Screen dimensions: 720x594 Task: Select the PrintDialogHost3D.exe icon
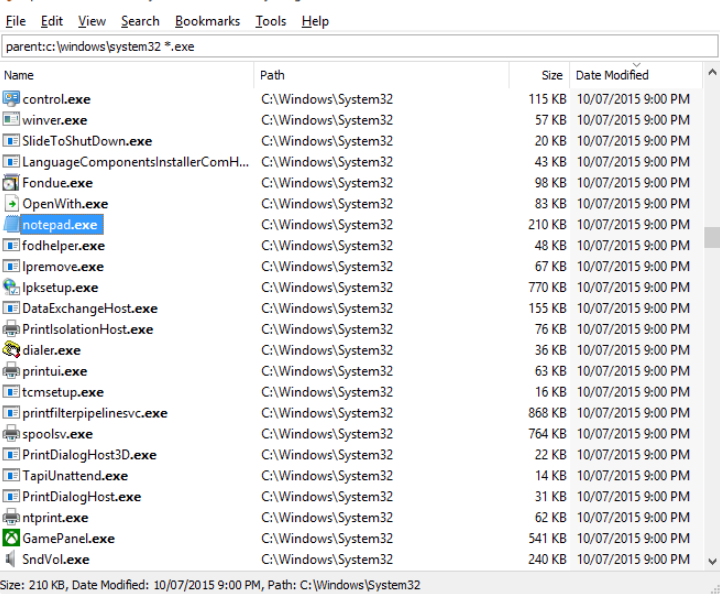(11, 455)
